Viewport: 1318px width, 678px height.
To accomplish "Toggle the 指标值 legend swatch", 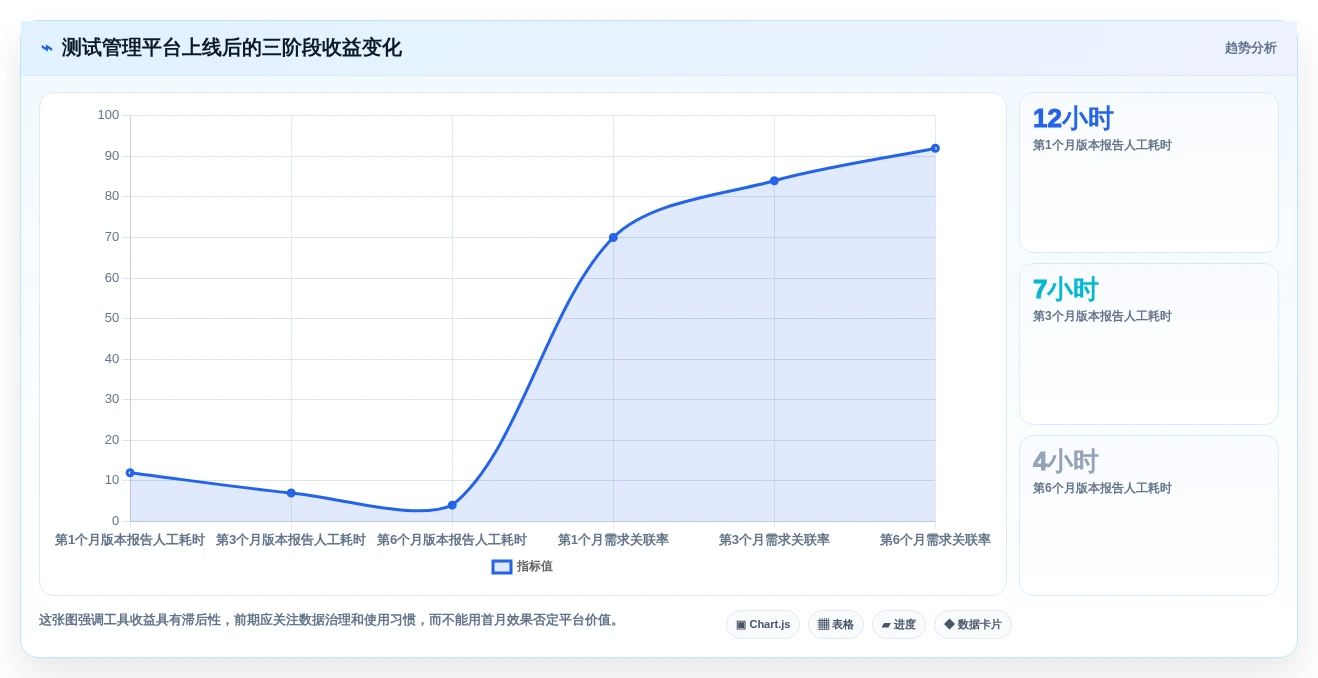I will pos(502,567).
